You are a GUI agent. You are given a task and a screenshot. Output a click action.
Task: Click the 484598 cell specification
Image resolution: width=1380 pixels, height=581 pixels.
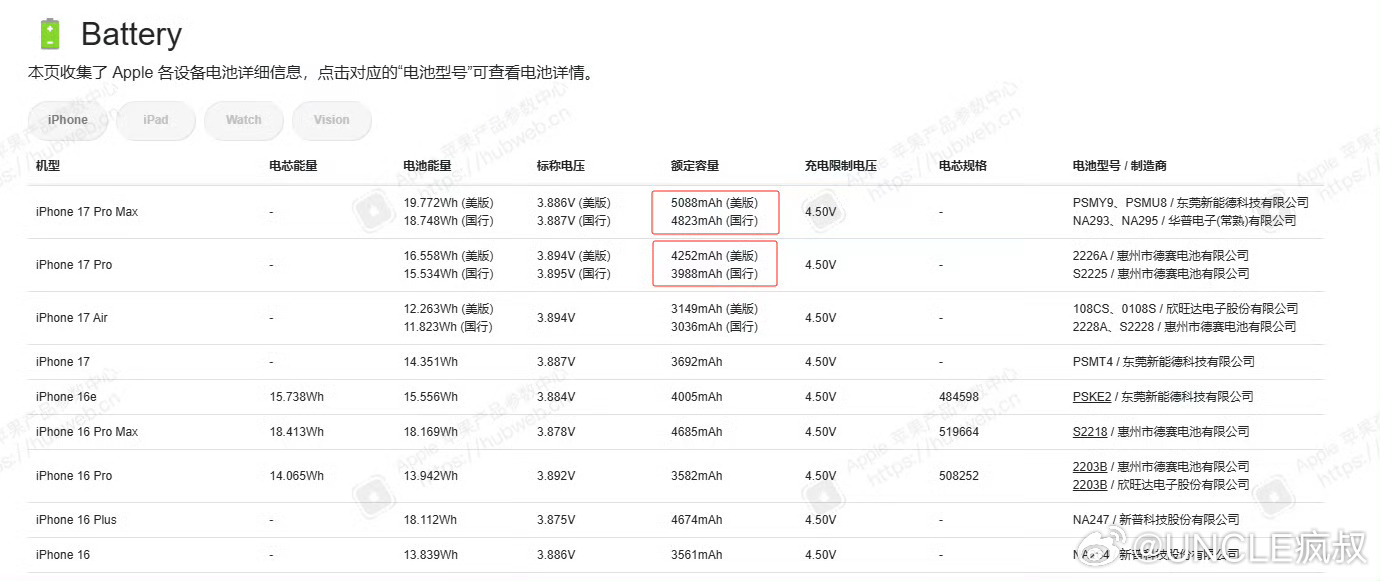pyautogui.click(x=959, y=397)
